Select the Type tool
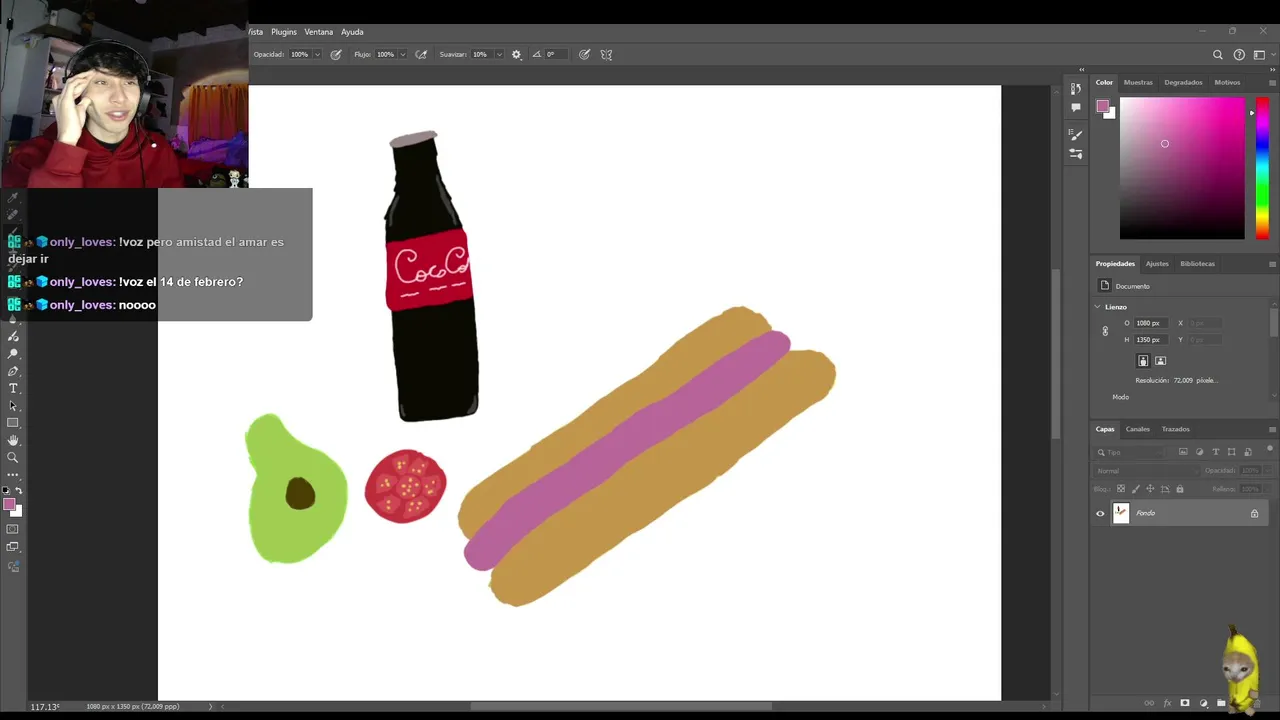 (x=13, y=388)
